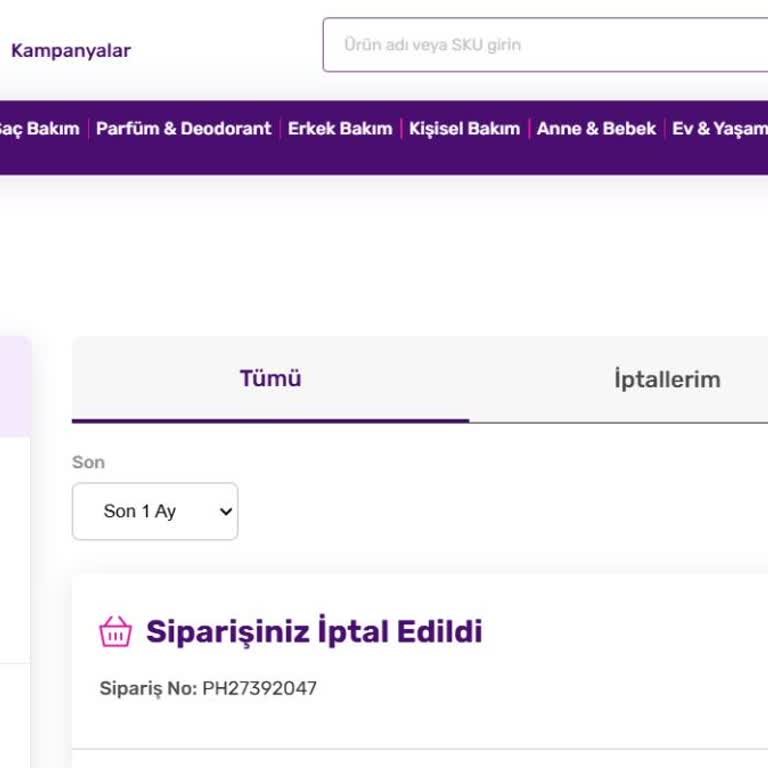Go to Erkek Bakım category
Viewport: 768px width, 768px height.
340,128
